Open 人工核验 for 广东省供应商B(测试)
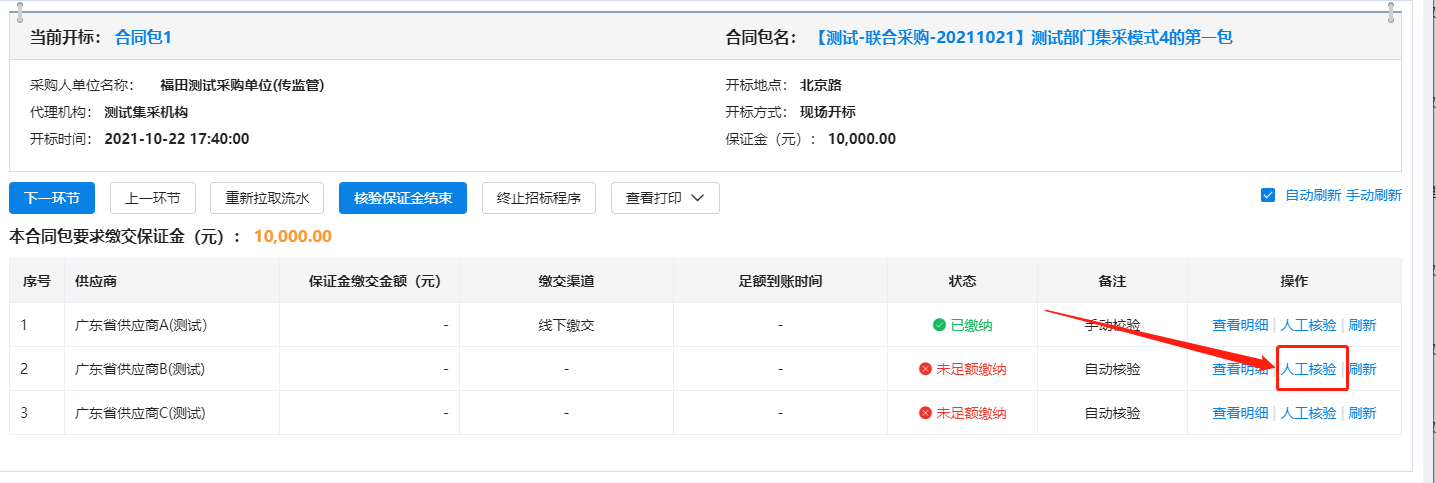Screen dimensions: 1436x483 pyautogui.click(x=1308, y=369)
